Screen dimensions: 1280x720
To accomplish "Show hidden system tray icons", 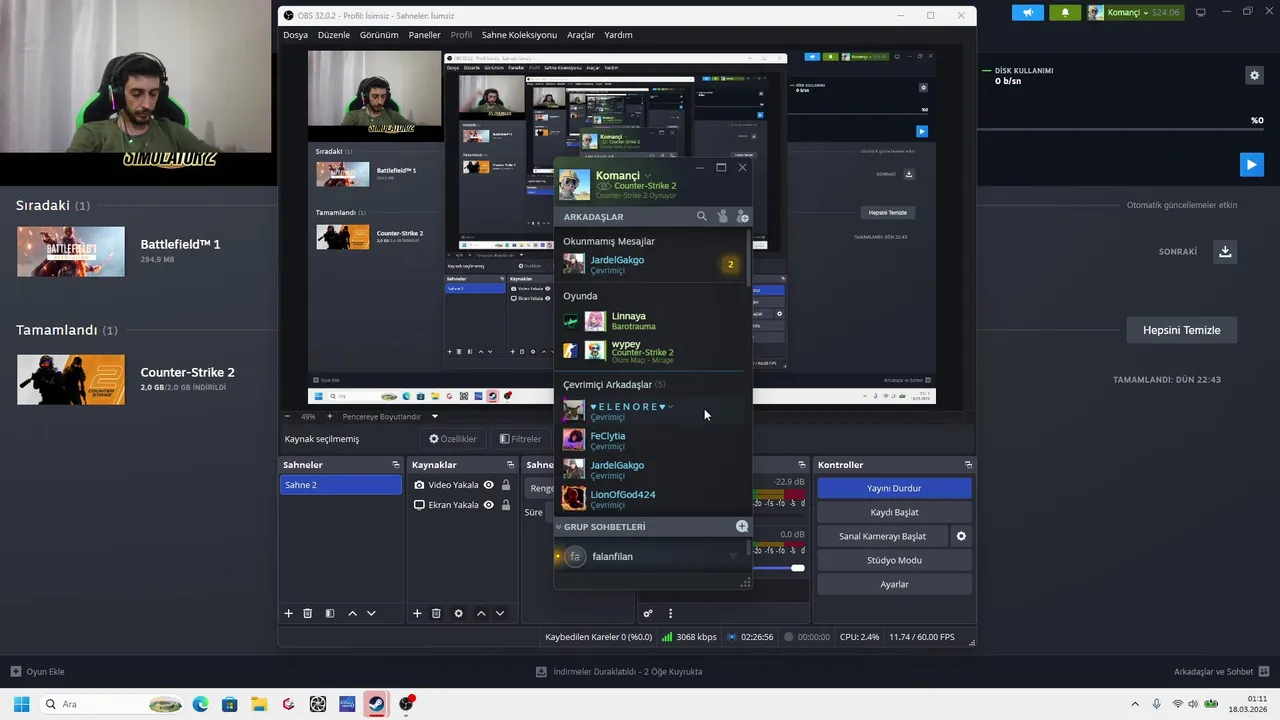I will (1134, 704).
